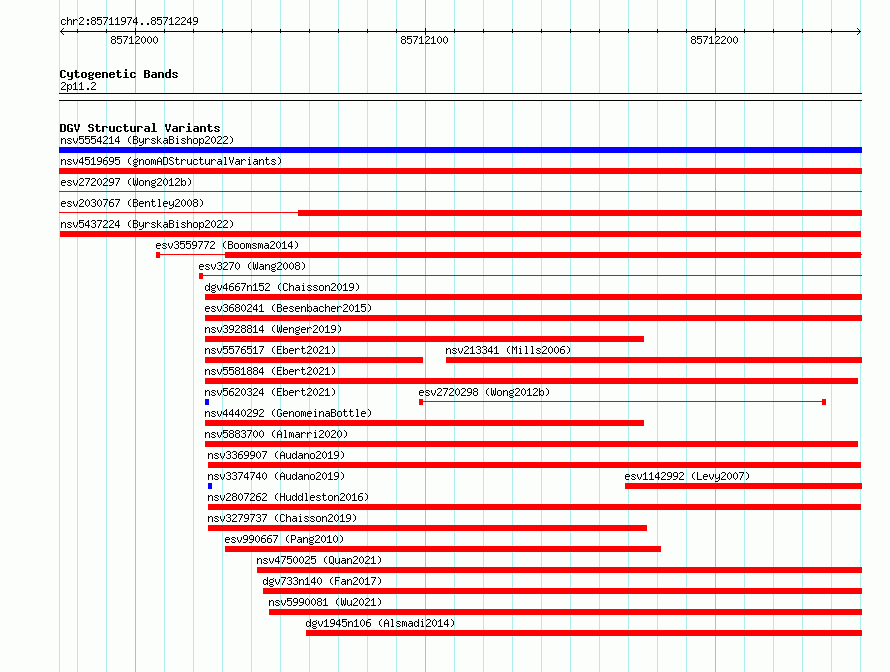Click the ruler's left arrow end
The width and height of the screenshot is (890, 672).
62,31
